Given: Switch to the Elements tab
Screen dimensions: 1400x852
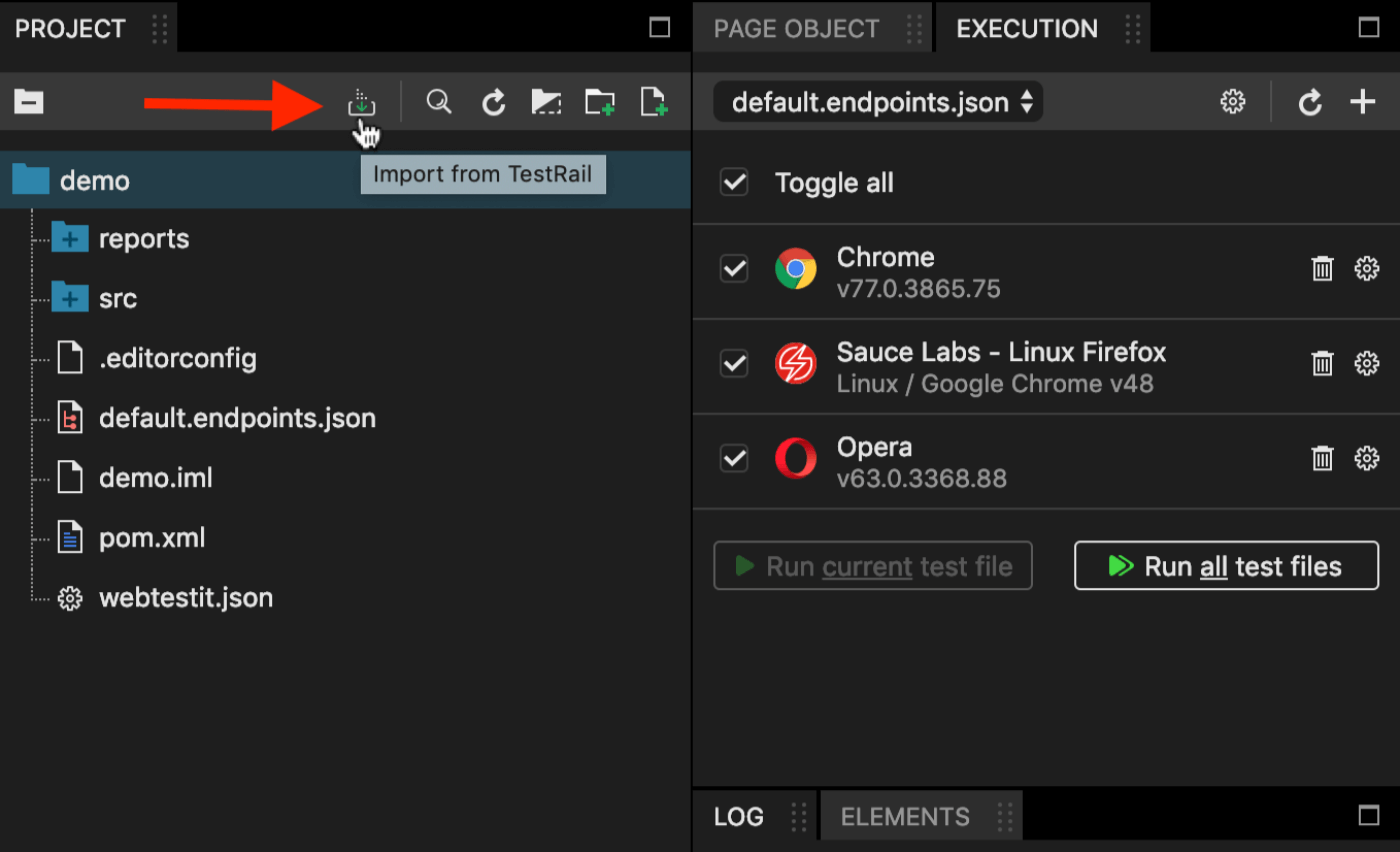Looking at the screenshot, I should click(921, 817).
